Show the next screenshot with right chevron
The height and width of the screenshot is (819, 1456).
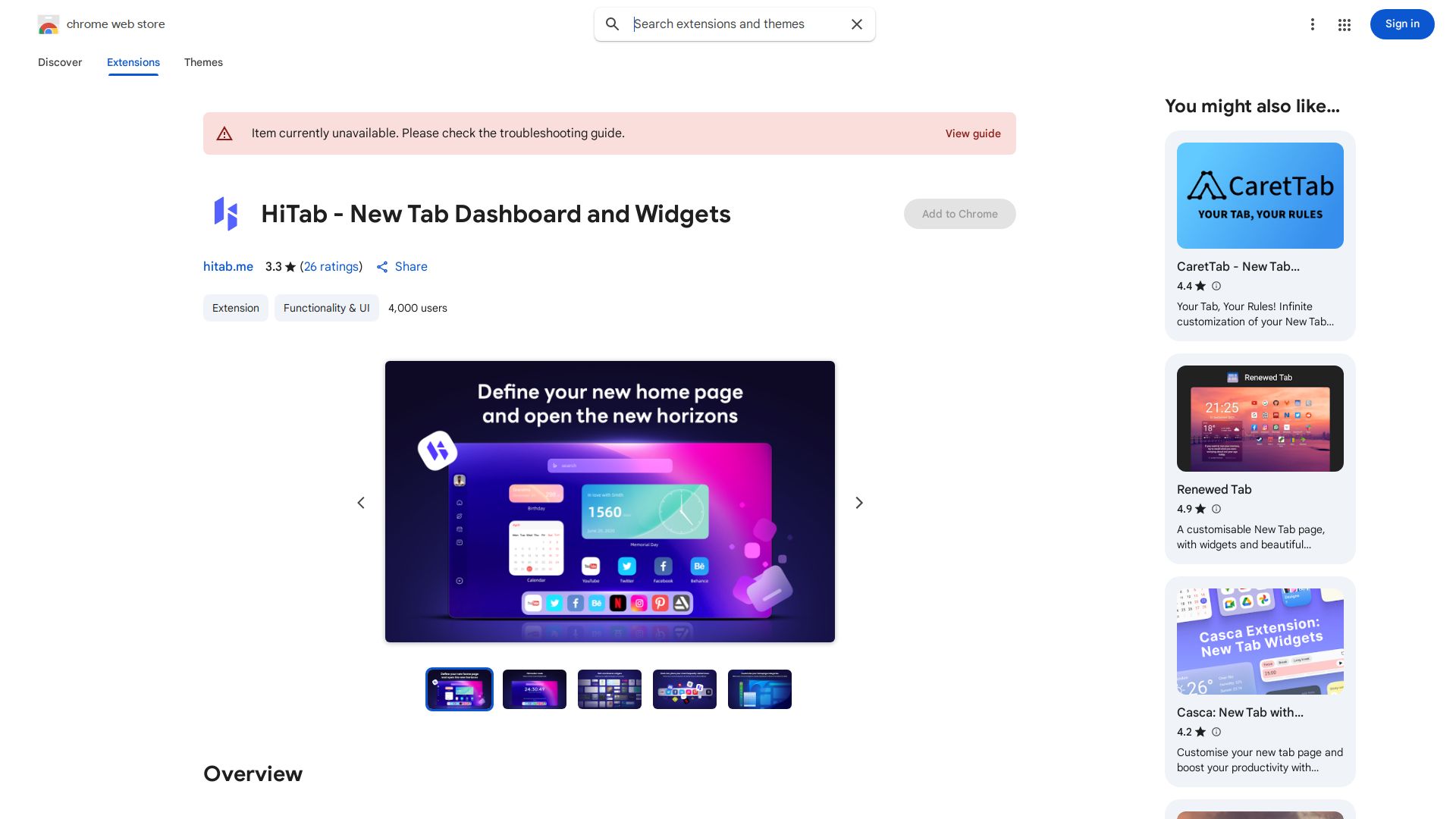(x=859, y=503)
